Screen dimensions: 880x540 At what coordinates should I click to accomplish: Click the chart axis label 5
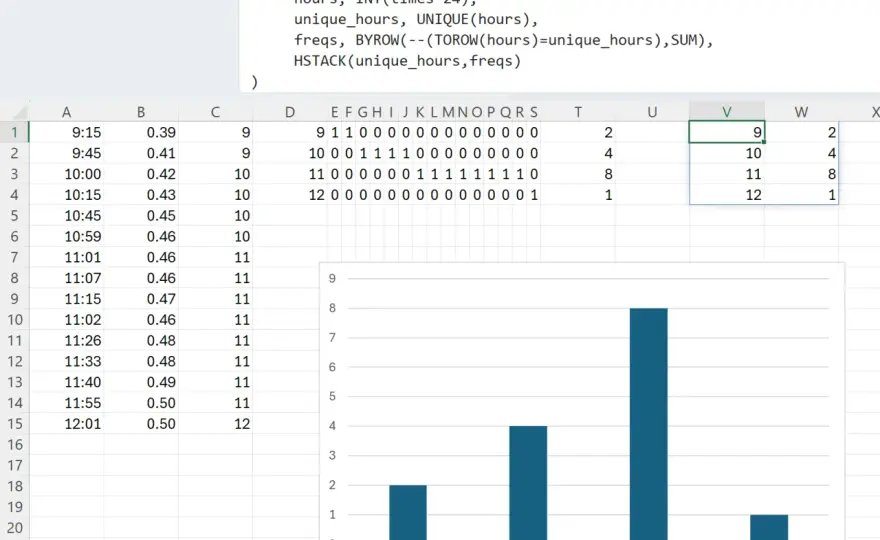pos(332,396)
